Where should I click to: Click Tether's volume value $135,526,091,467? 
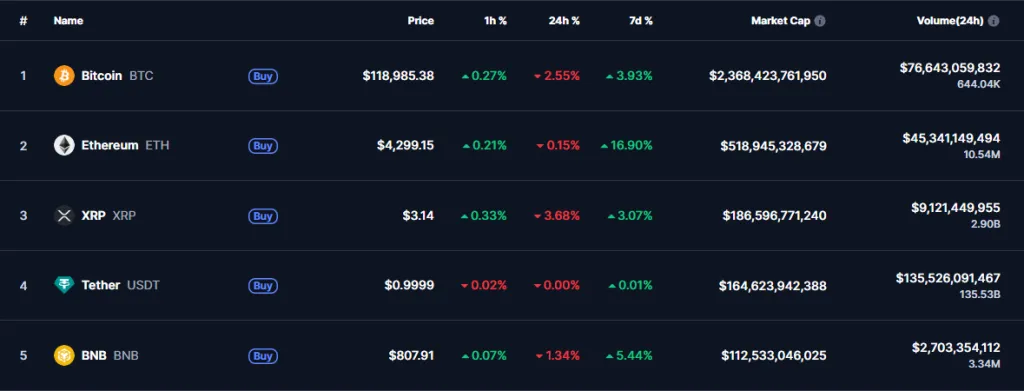(x=948, y=278)
